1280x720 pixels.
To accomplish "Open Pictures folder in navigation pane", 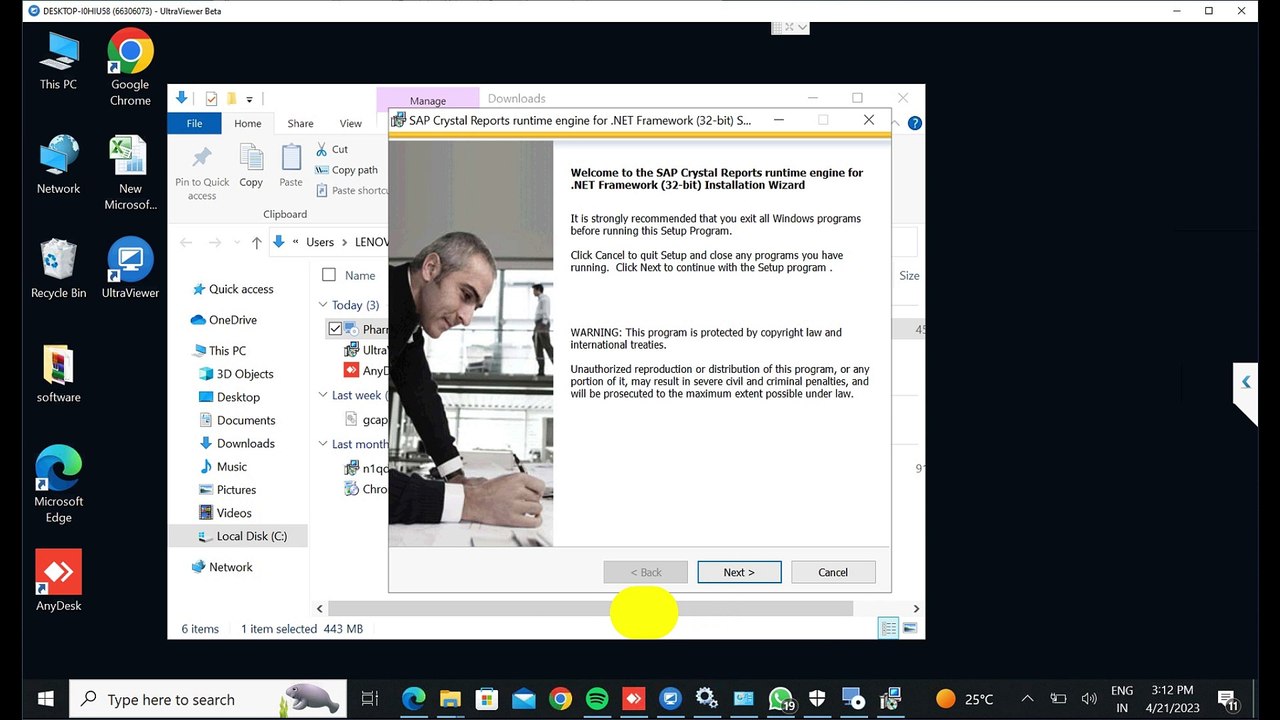I will (227, 489).
